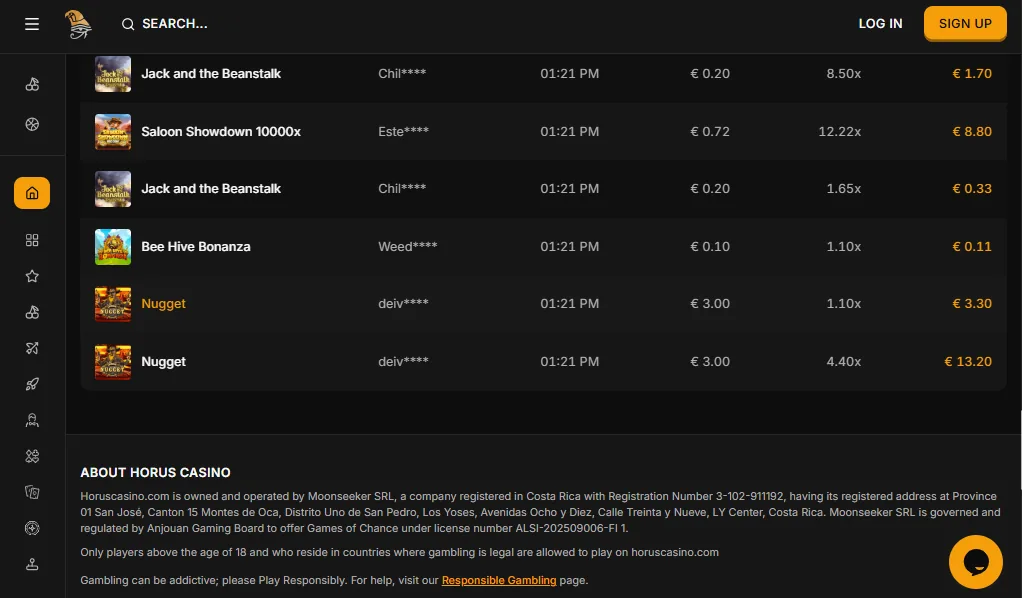The image size is (1022, 598).
Task: Open the sports basketball icon in the sidebar
Action: [32, 124]
